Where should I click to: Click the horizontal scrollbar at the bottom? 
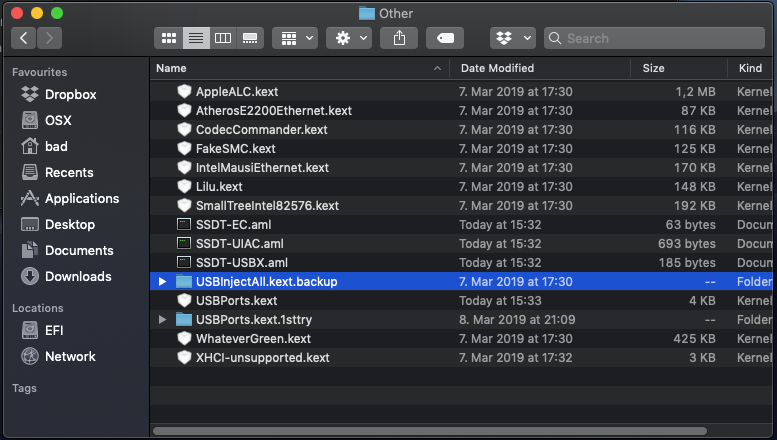(x=430, y=431)
